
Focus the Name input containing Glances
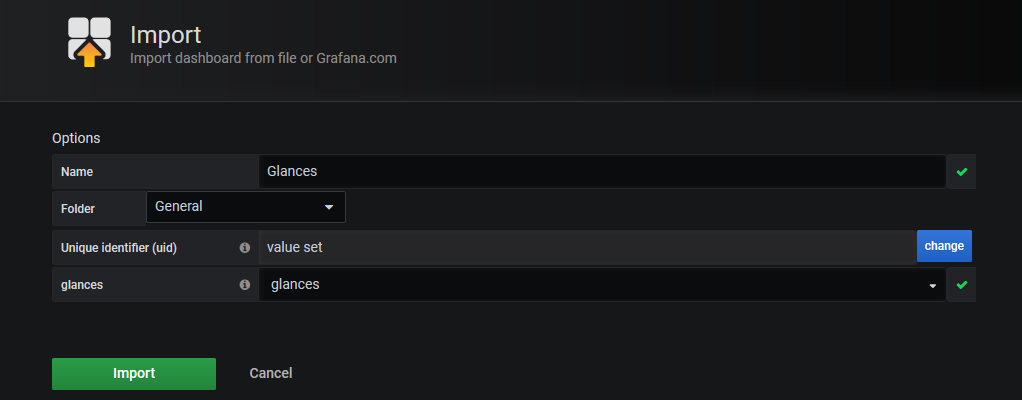[x=600, y=171]
